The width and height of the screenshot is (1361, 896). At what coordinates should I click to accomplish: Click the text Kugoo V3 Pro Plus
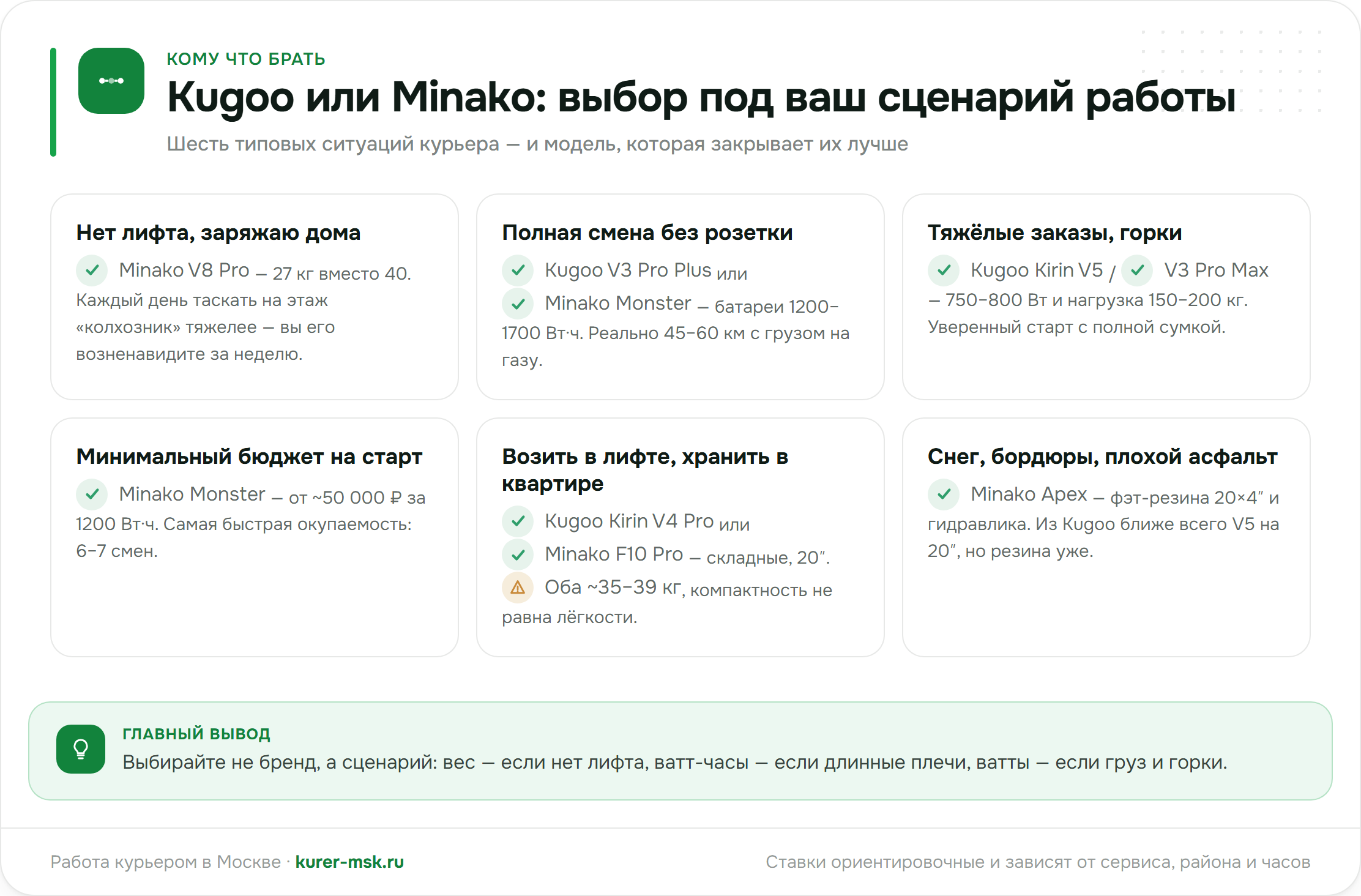[x=628, y=270]
